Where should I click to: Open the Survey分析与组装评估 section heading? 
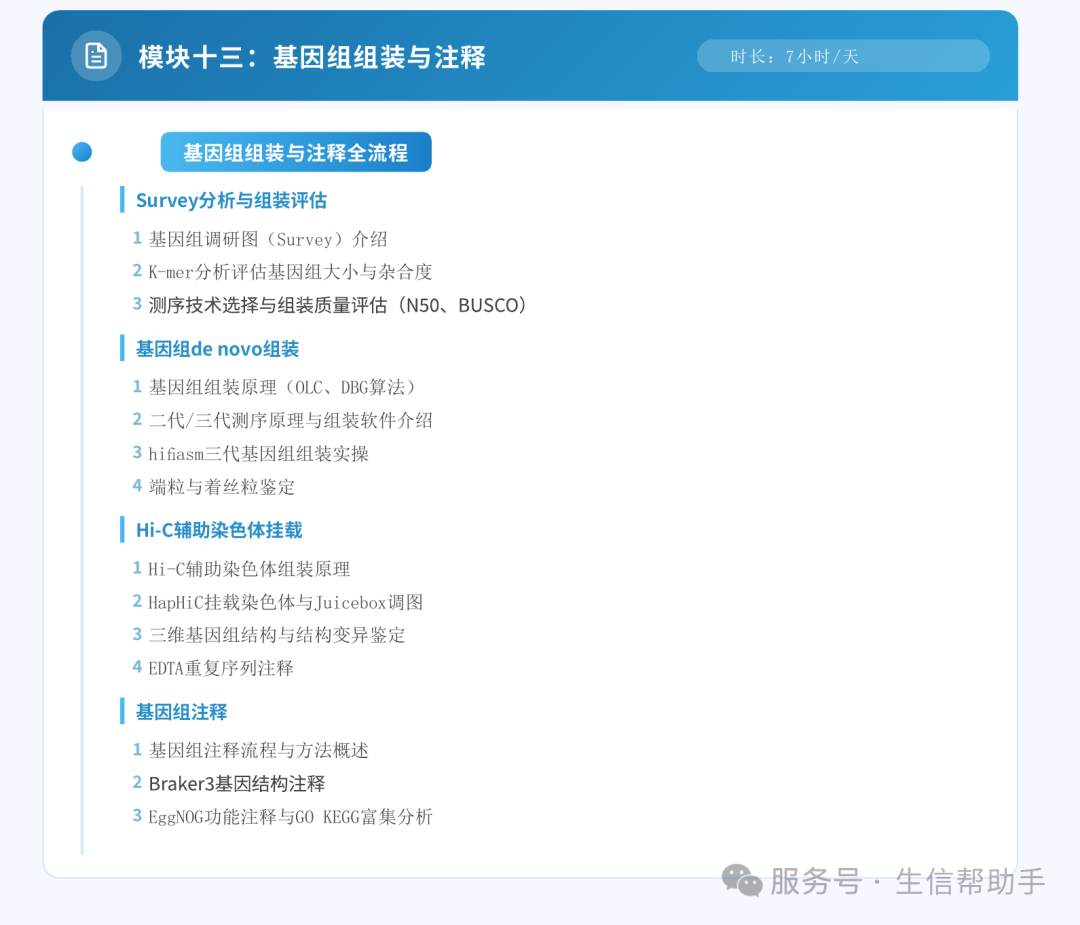tap(231, 200)
